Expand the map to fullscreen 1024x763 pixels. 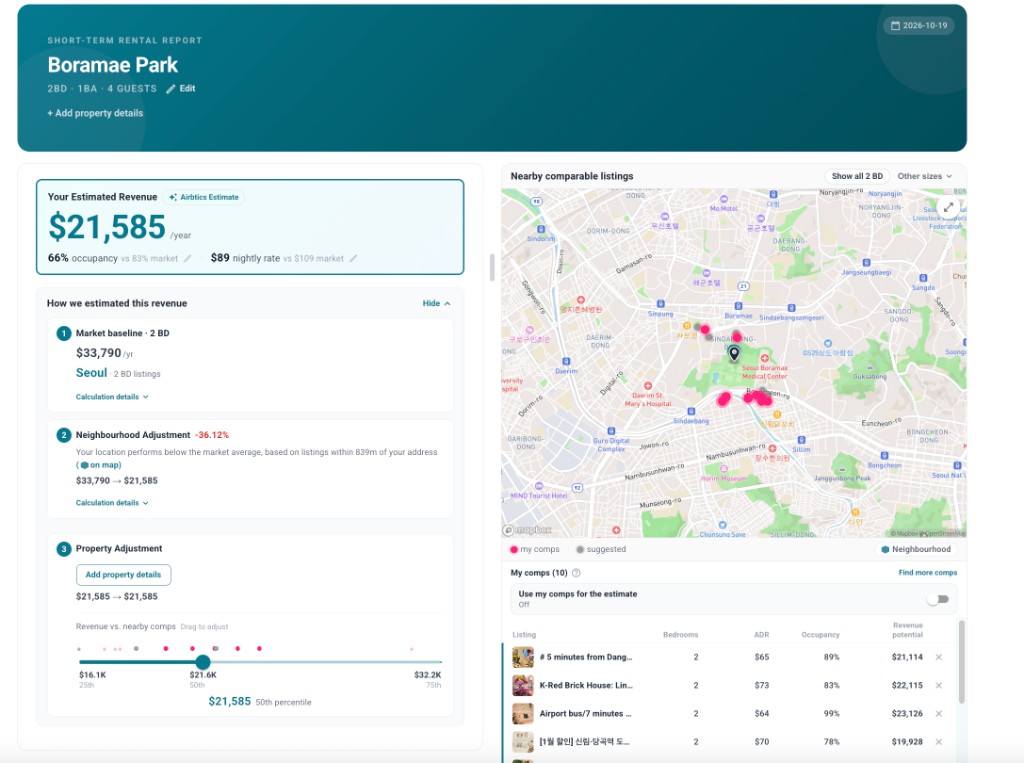[948, 208]
